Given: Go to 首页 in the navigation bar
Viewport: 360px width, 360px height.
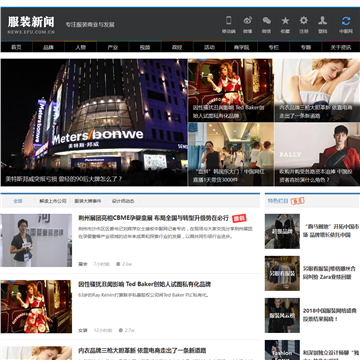Looking at the screenshot, I should coord(16,47).
